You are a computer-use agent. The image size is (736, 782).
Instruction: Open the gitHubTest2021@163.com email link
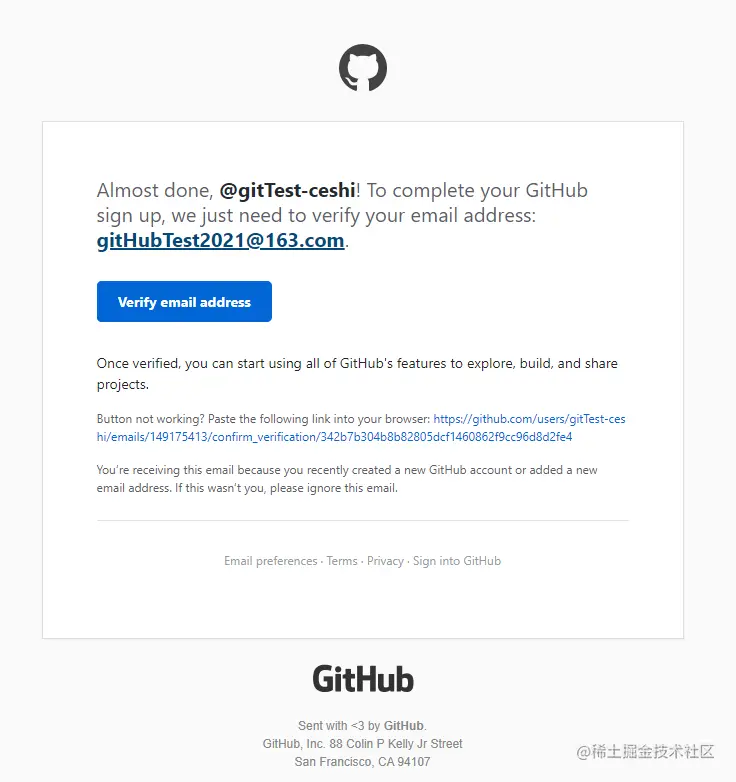coord(220,240)
